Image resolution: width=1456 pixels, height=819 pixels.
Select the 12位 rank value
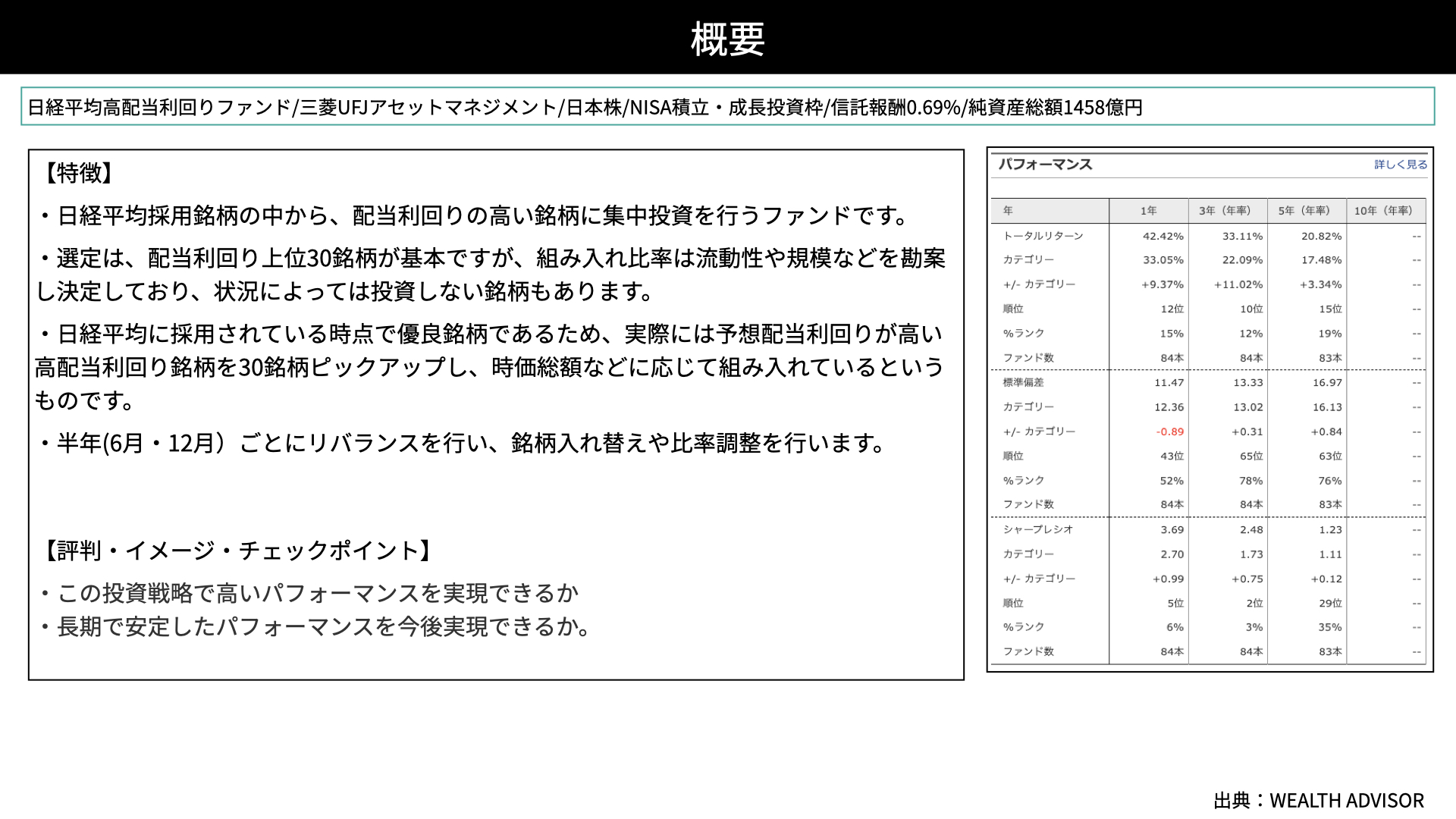click(1172, 309)
